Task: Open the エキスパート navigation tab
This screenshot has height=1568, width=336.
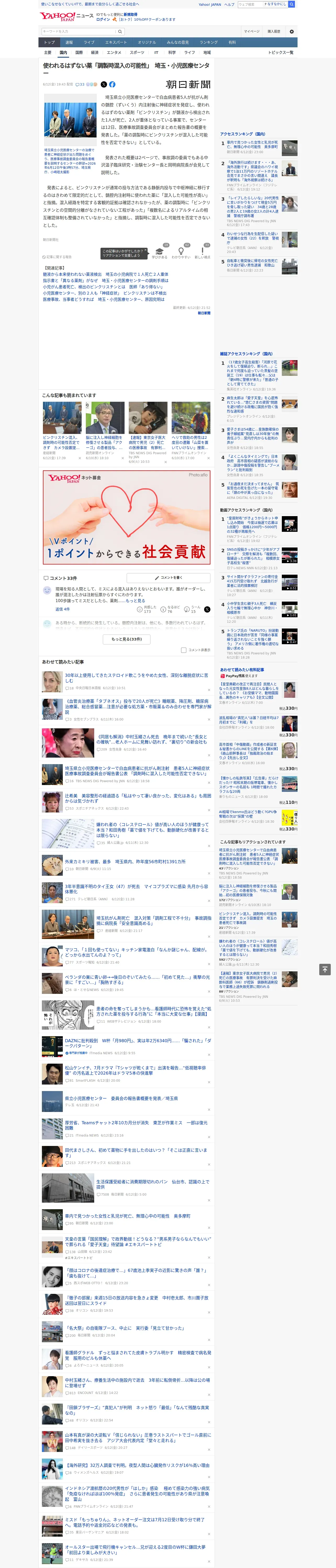Action: coord(116,43)
